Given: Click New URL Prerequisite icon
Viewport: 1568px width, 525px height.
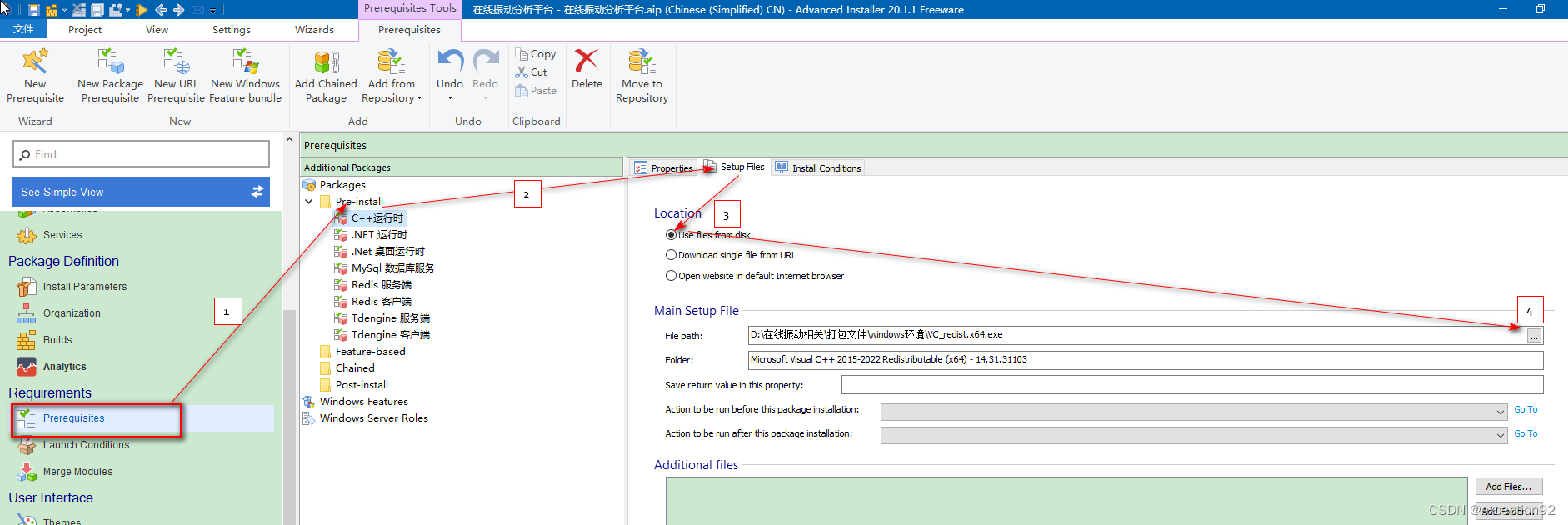Looking at the screenshot, I should click(176, 75).
